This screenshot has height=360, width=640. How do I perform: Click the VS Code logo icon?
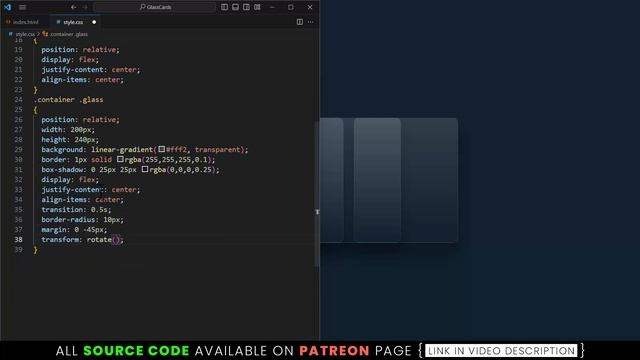[x=7, y=7]
